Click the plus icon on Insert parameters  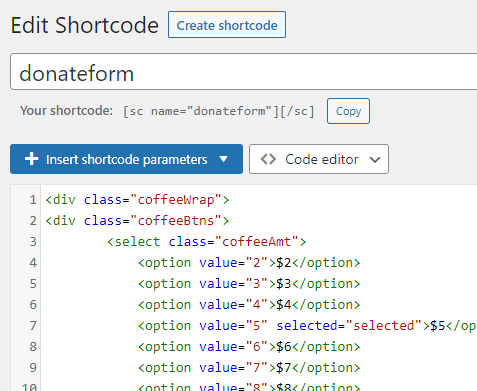(31, 159)
